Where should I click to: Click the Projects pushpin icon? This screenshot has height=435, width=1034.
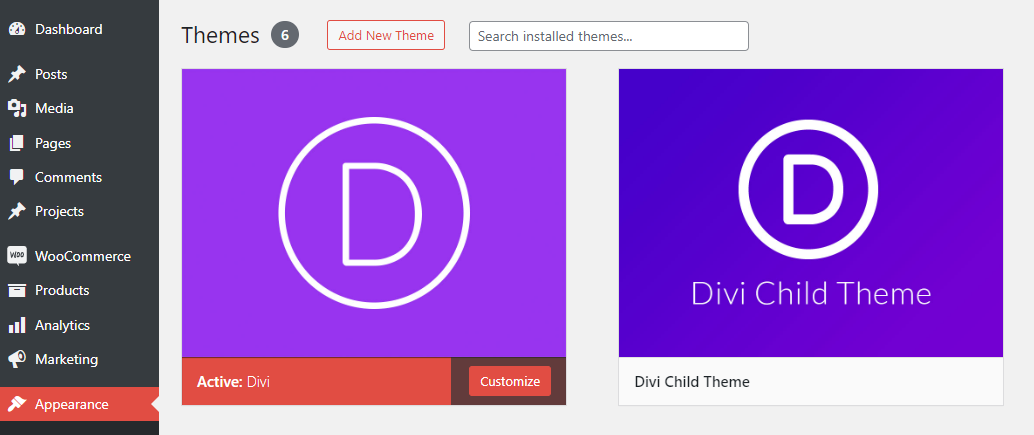pos(16,212)
